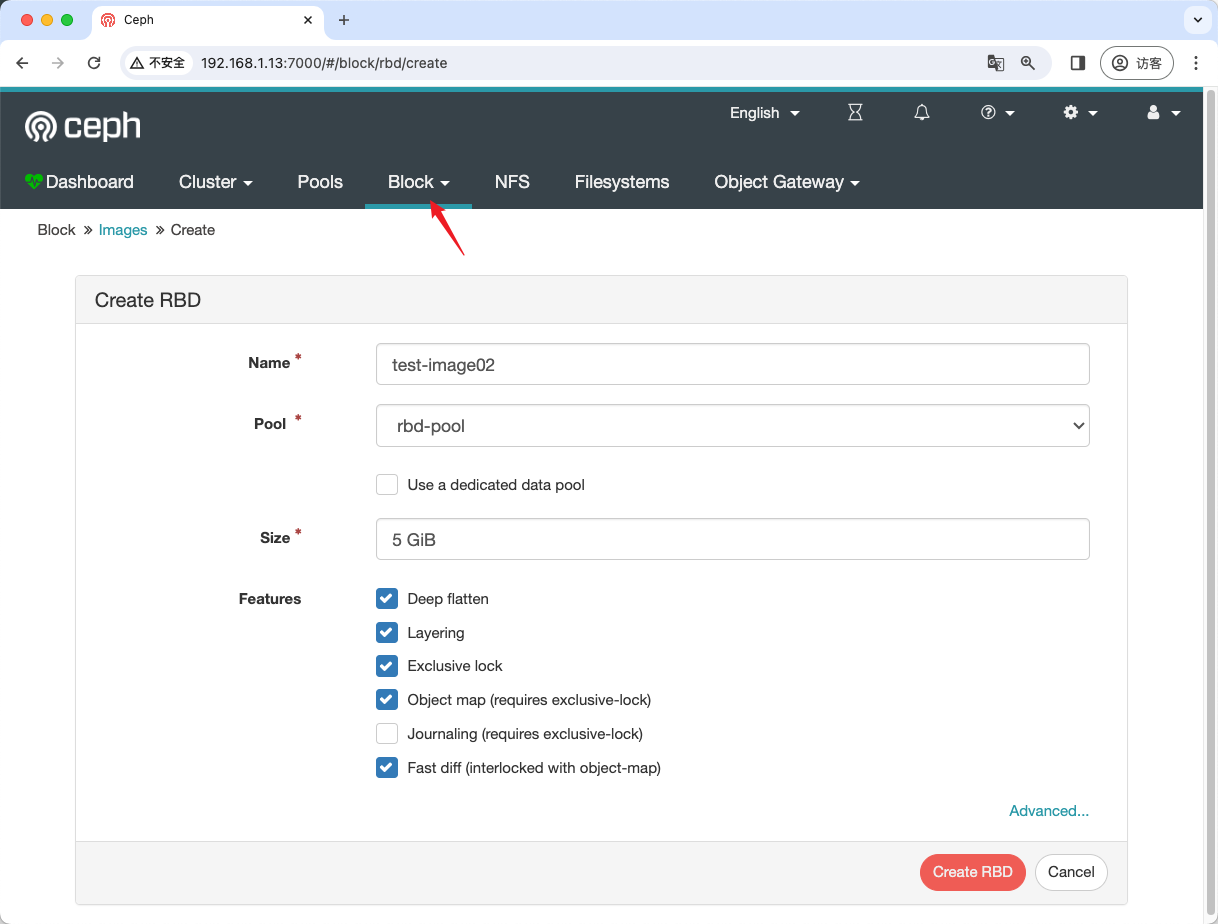1218x924 pixels.
Task: Reload the page with the refresh icon
Action: (x=94, y=63)
